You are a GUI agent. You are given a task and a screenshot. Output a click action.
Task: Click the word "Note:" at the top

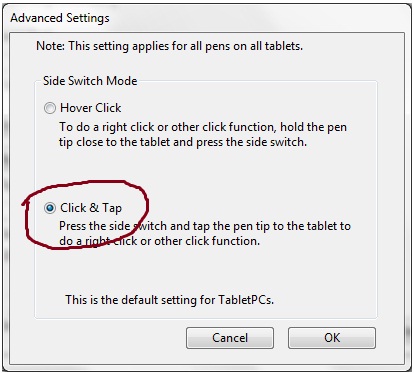pyautogui.click(x=50, y=46)
